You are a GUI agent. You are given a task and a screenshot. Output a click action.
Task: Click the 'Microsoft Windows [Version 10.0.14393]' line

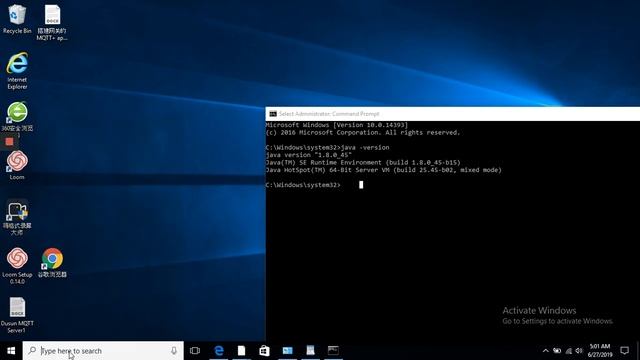coord(337,125)
